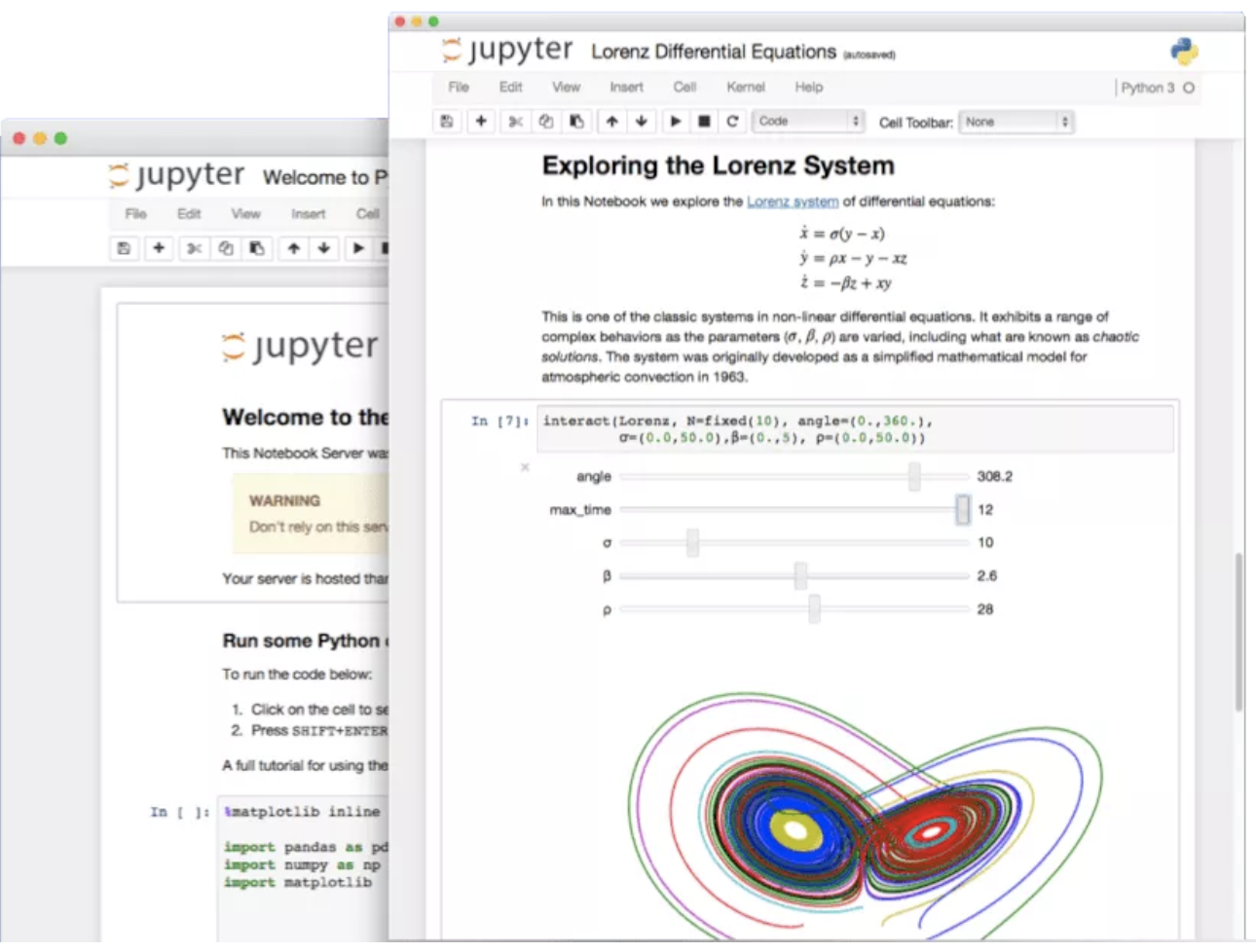Insert a cell below in the Lorenz notebook
The width and height of the screenshot is (1256, 952).
480,121
